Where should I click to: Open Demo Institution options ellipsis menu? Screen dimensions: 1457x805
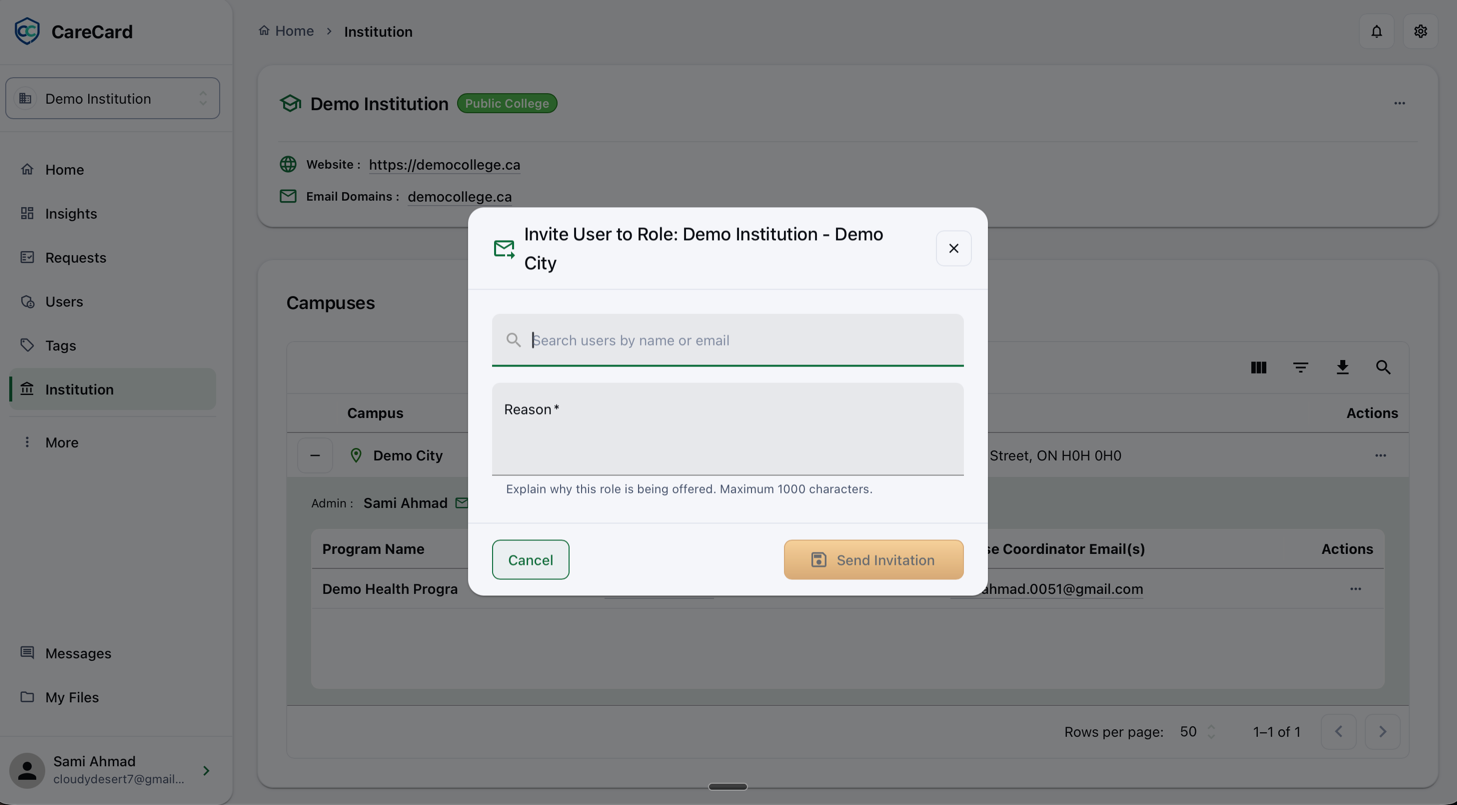coord(1400,103)
